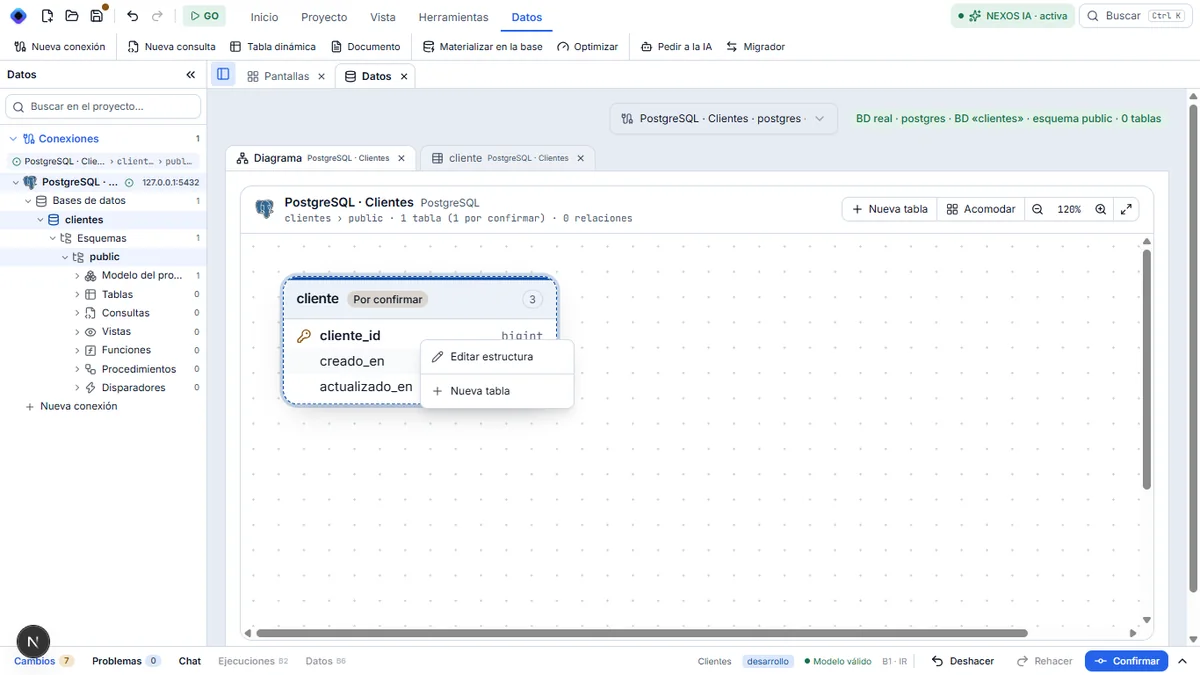Click the Confirmar button

[1127, 661]
